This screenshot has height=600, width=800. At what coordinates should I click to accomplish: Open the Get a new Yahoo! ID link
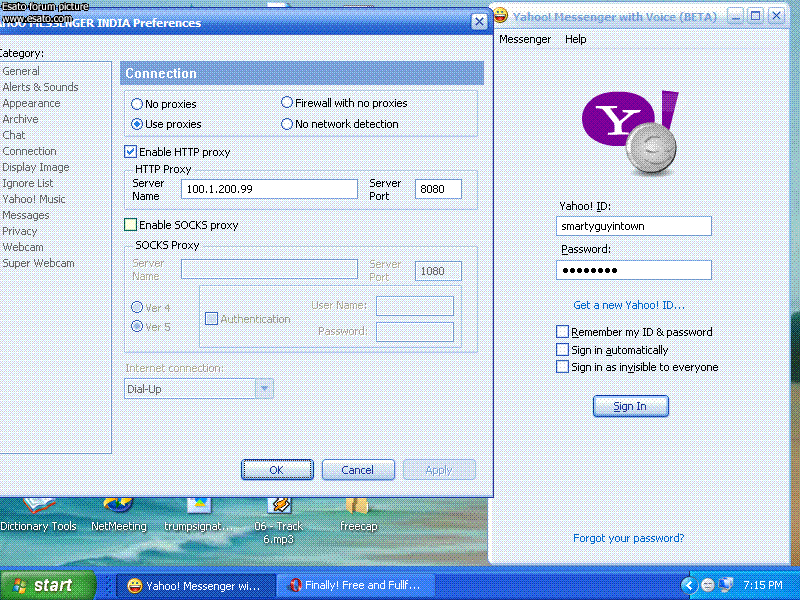[x=629, y=305]
